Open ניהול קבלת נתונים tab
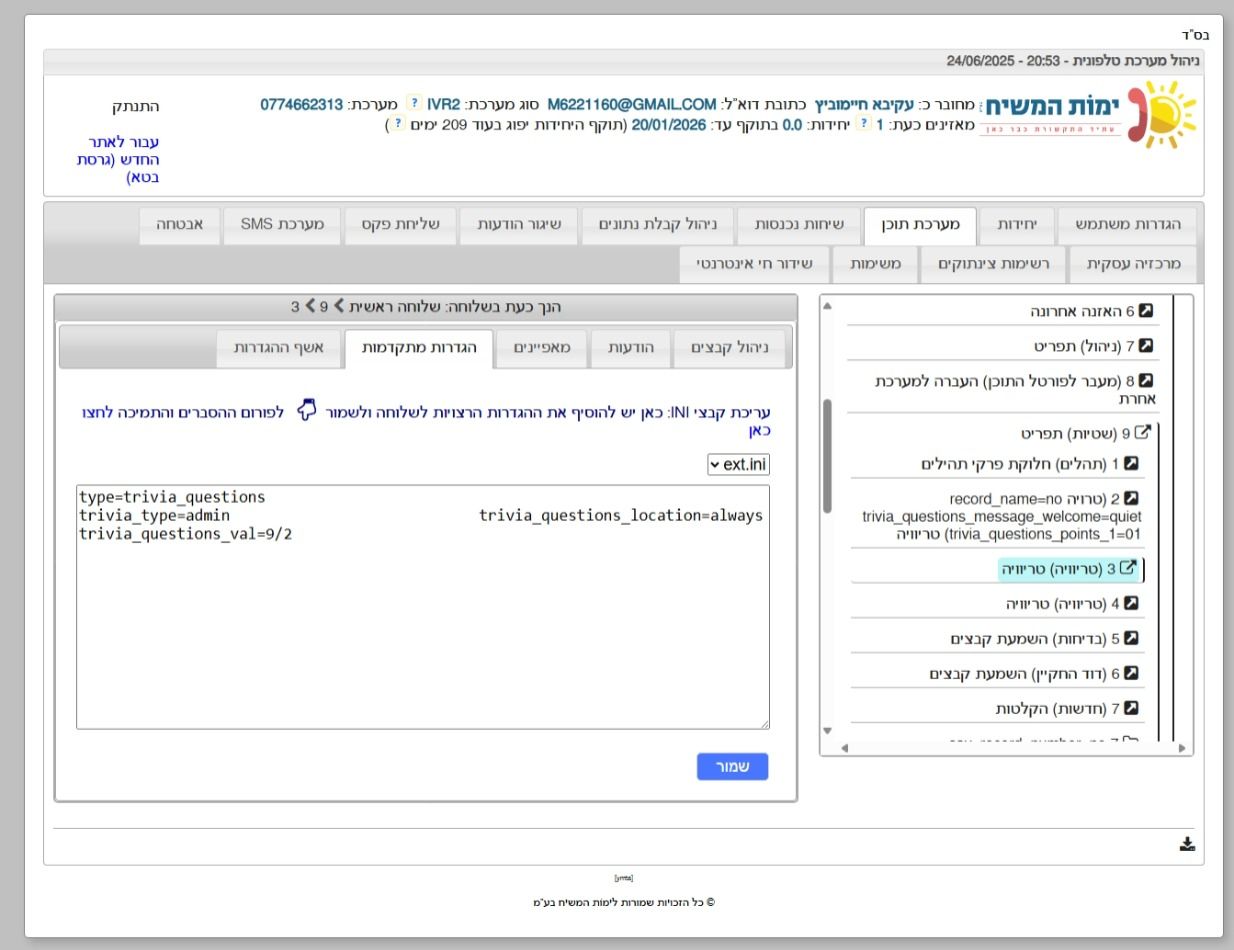This screenshot has width=1234, height=950. pyautogui.click(x=658, y=225)
